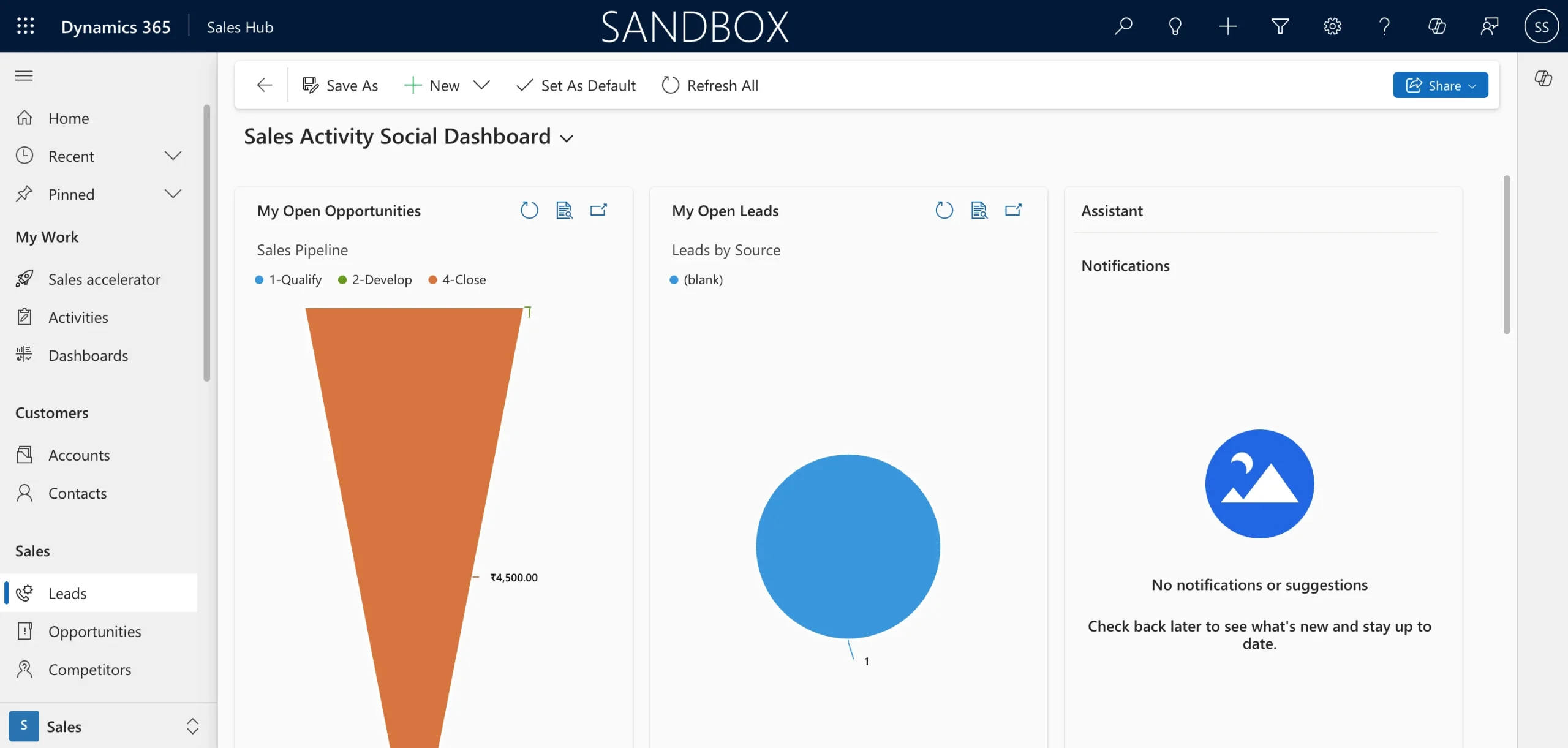Click the Help question mark icon
Screen dimensions: 1568x748
point(1385,26)
